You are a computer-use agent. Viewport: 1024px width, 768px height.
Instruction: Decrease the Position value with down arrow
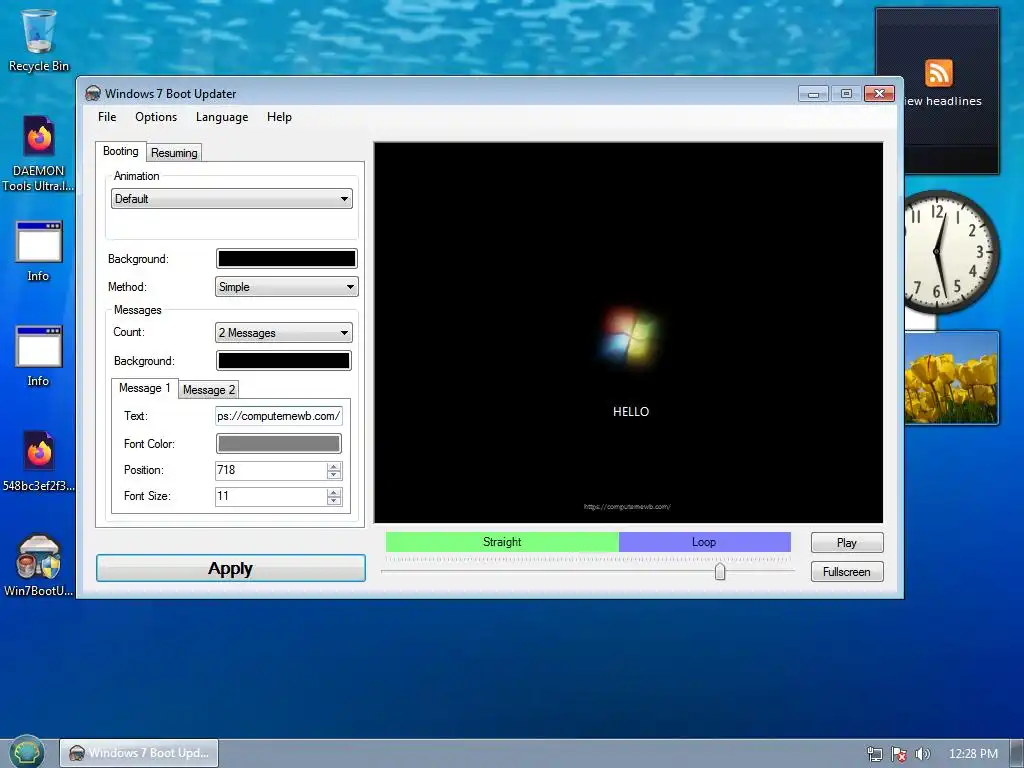click(334, 475)
